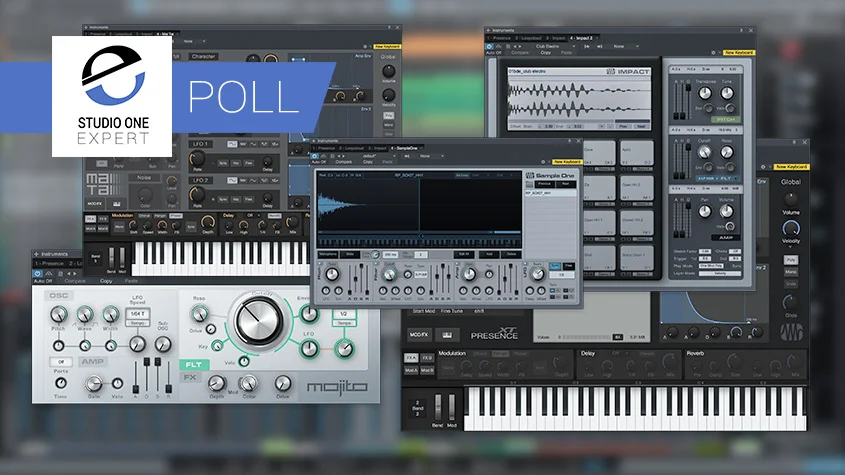Activate the Sample One window power icon
845x475 pixels.
tap(315, 156)
